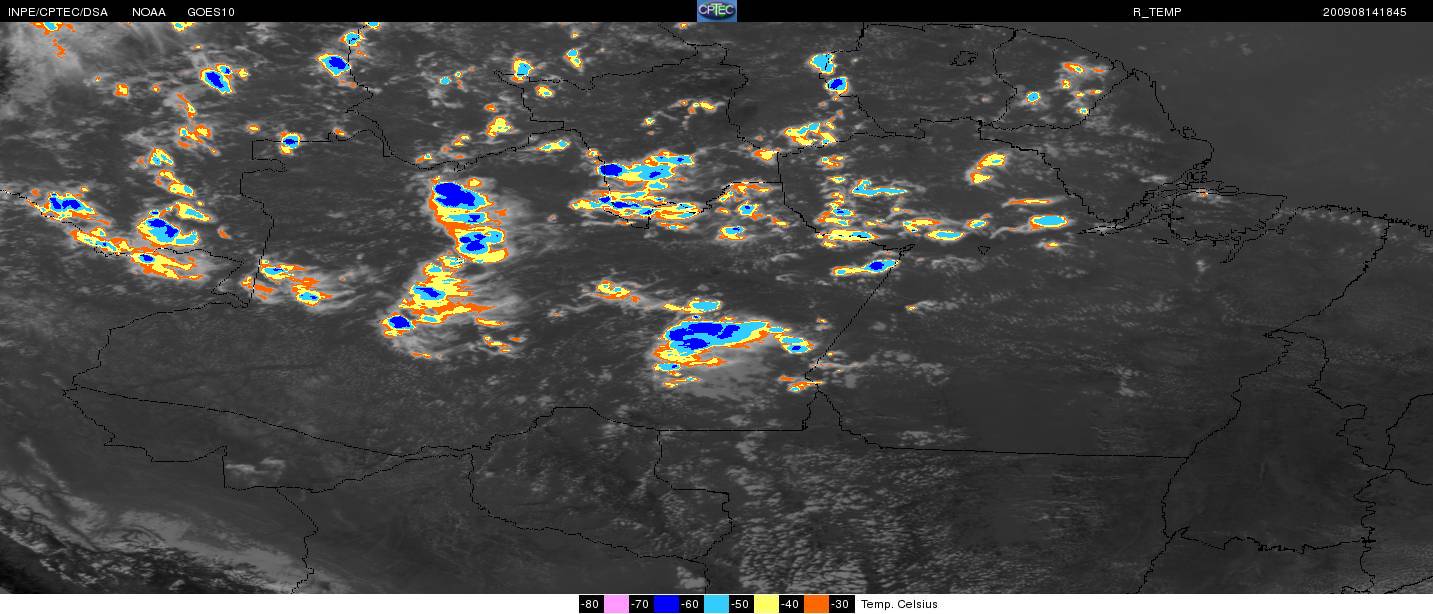Click the orange legend color swatch
Screen dimensions: 1433x614
pos(816,604)
